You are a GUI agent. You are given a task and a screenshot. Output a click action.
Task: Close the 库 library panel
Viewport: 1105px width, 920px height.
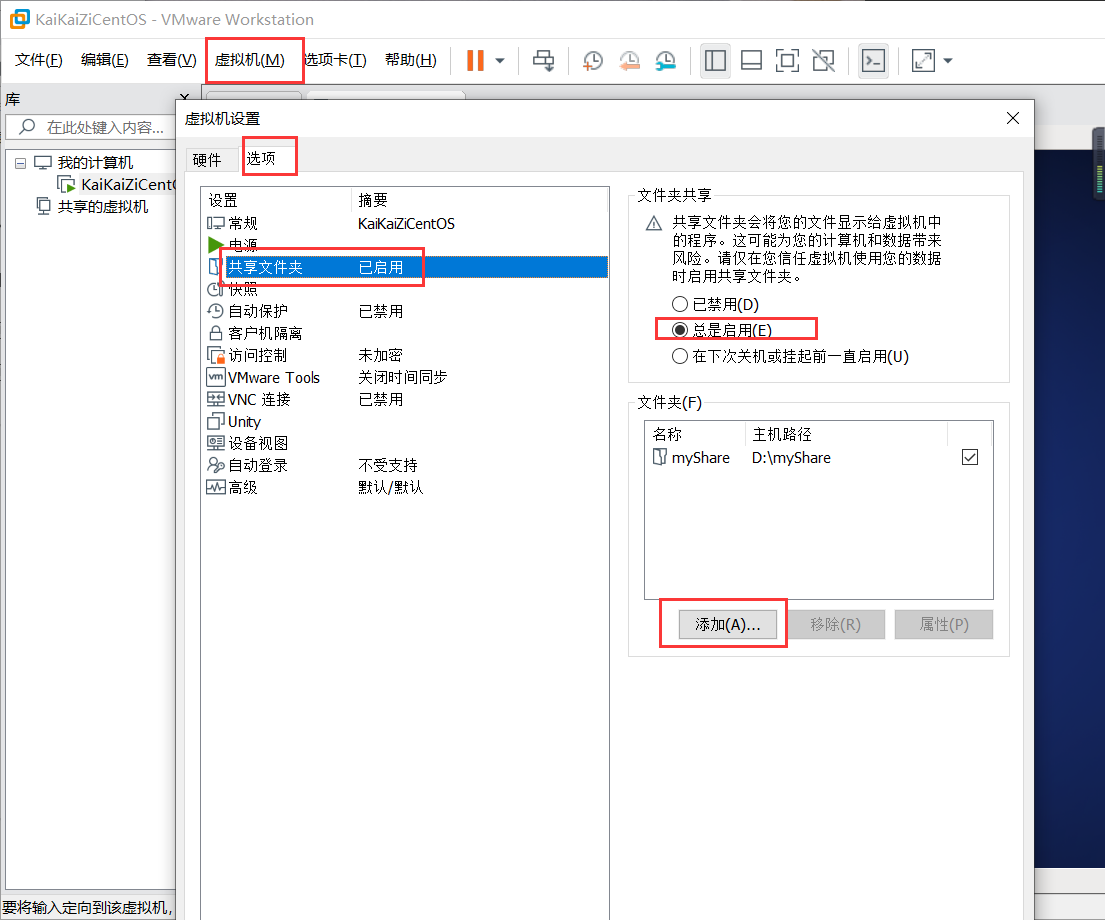185,97
